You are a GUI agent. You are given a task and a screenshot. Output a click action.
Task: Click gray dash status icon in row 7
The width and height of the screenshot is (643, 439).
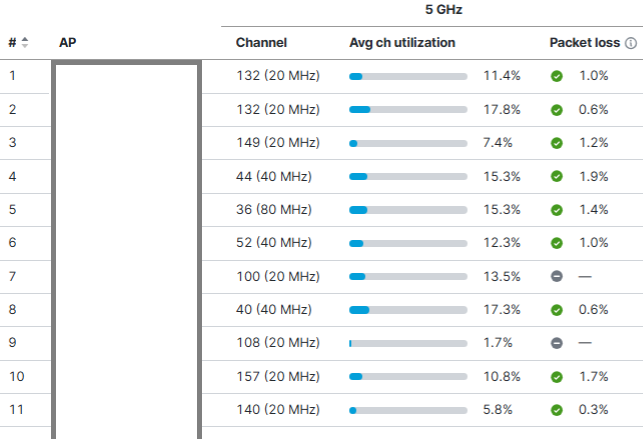click(x=557, y=277)
